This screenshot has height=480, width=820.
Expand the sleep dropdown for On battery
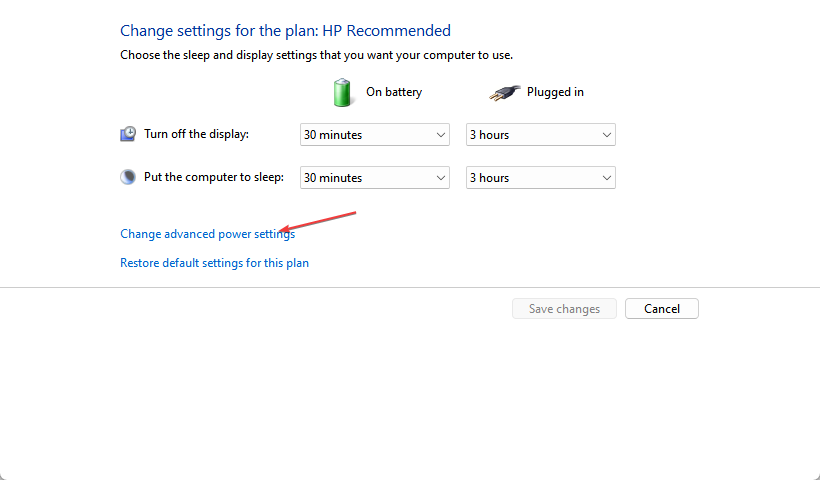374,178
